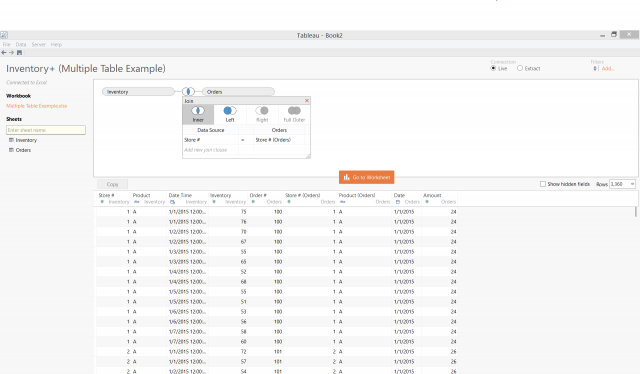This screenshot has width=640, height=374.
Task: Click the Copy button
Action: (112, 184)
